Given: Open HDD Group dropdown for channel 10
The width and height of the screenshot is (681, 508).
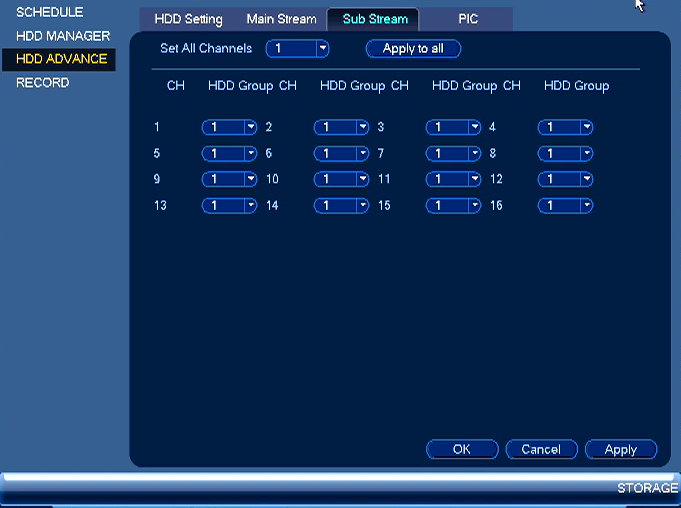Looking at the screenshot, I should 341,179.
